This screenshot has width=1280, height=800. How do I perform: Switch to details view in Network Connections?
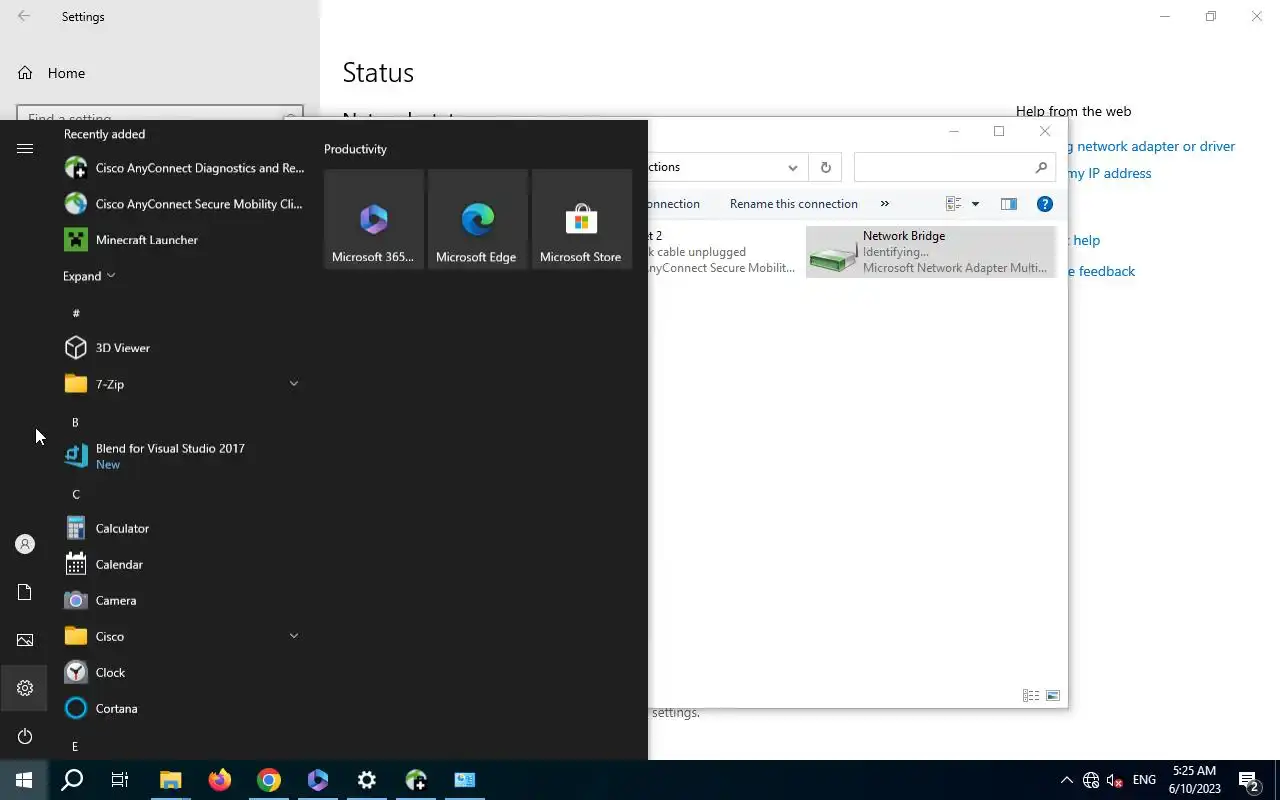click(1031, 695)
